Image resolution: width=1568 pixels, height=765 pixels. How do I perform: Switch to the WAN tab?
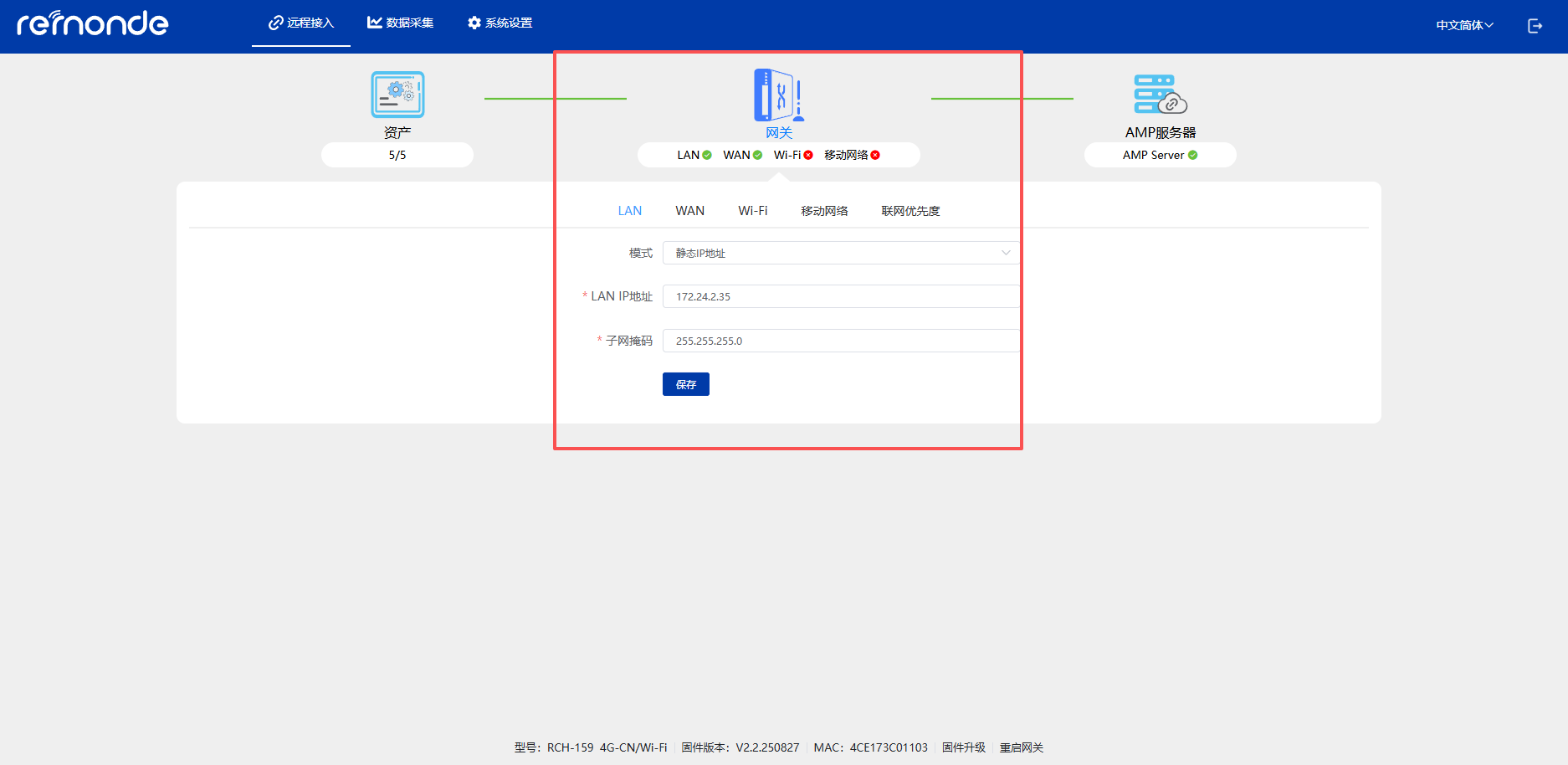689,211
